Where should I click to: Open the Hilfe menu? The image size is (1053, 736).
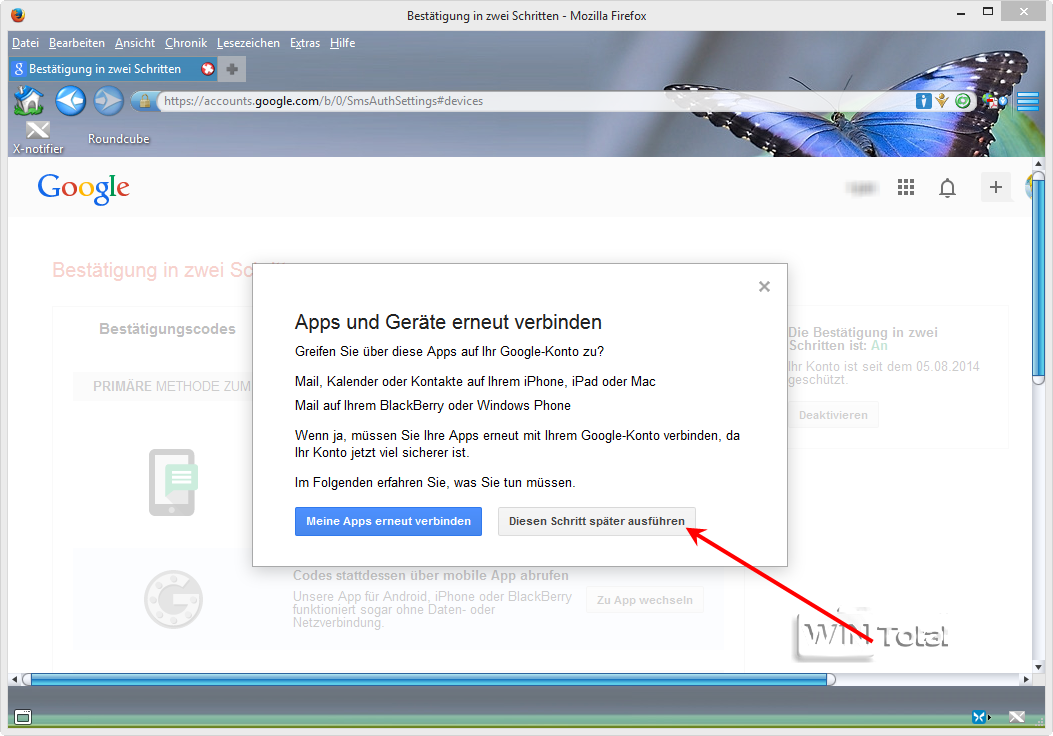pos(342,43)
